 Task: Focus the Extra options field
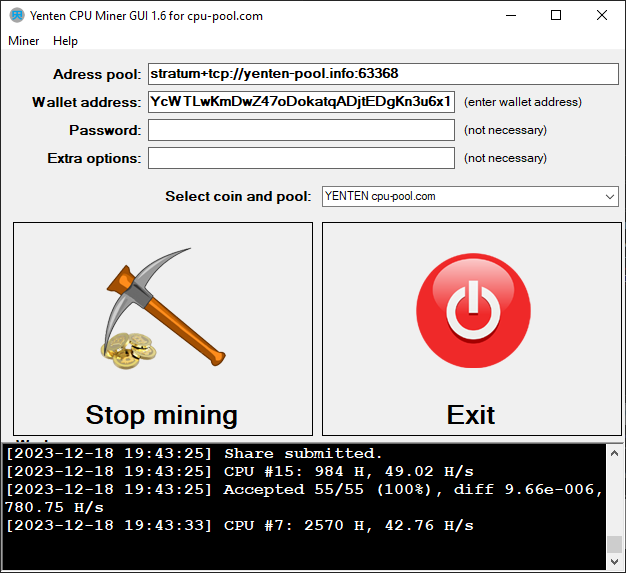(x=301, y=158)
